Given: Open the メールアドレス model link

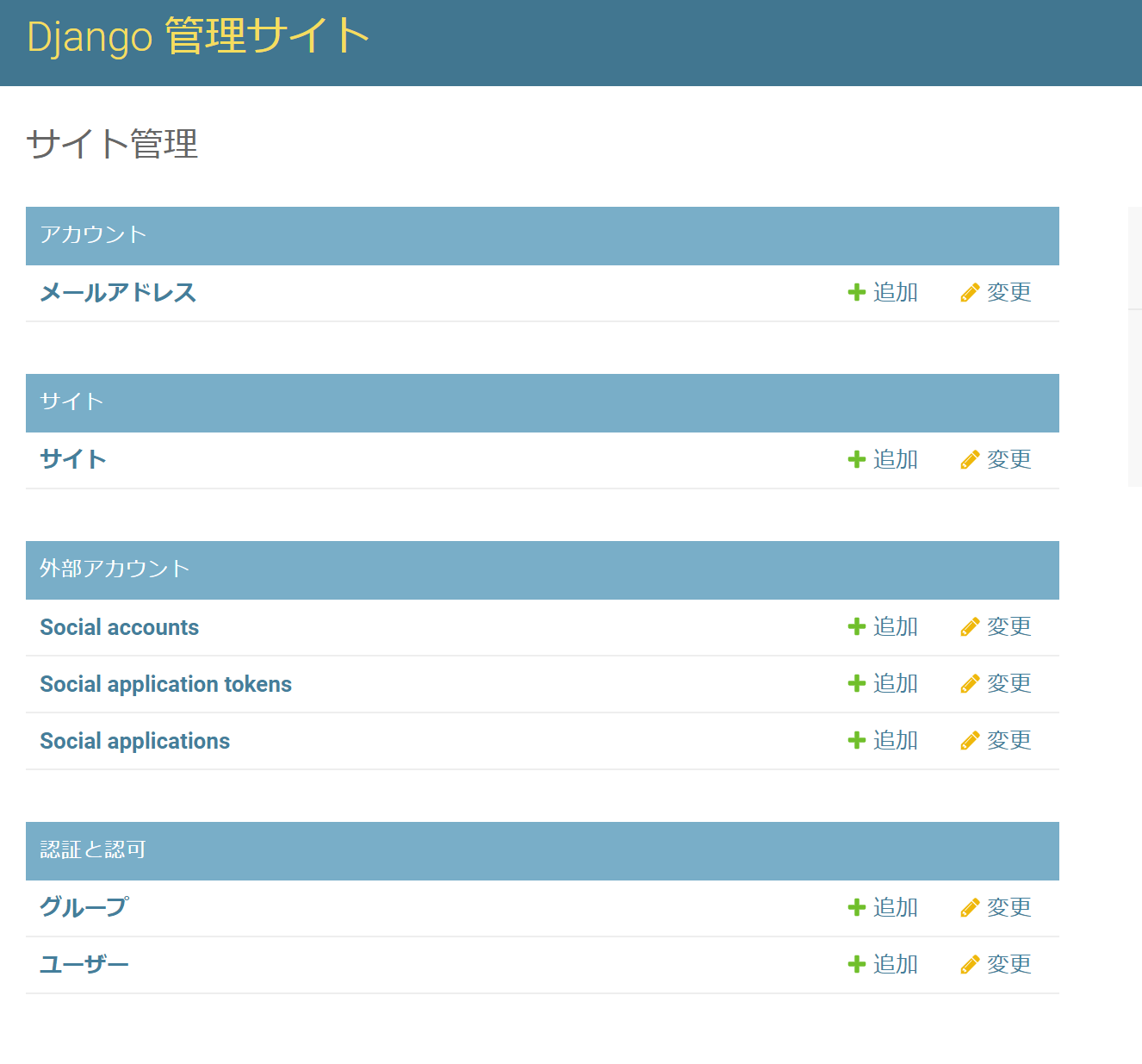Looking at the screenshot, I should [118, 293].
